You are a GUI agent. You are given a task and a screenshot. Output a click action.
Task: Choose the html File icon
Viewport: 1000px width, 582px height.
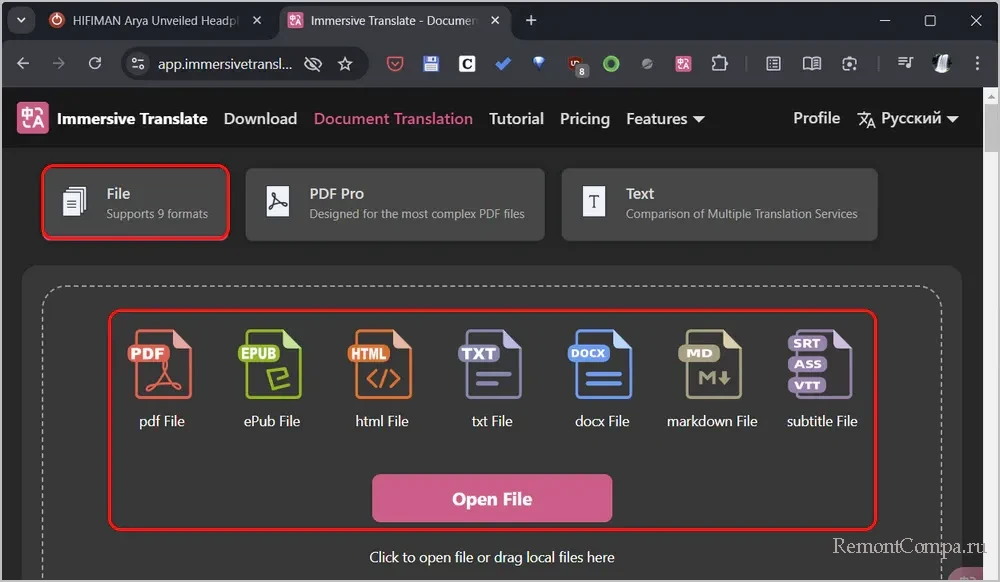tap(382, 365)
